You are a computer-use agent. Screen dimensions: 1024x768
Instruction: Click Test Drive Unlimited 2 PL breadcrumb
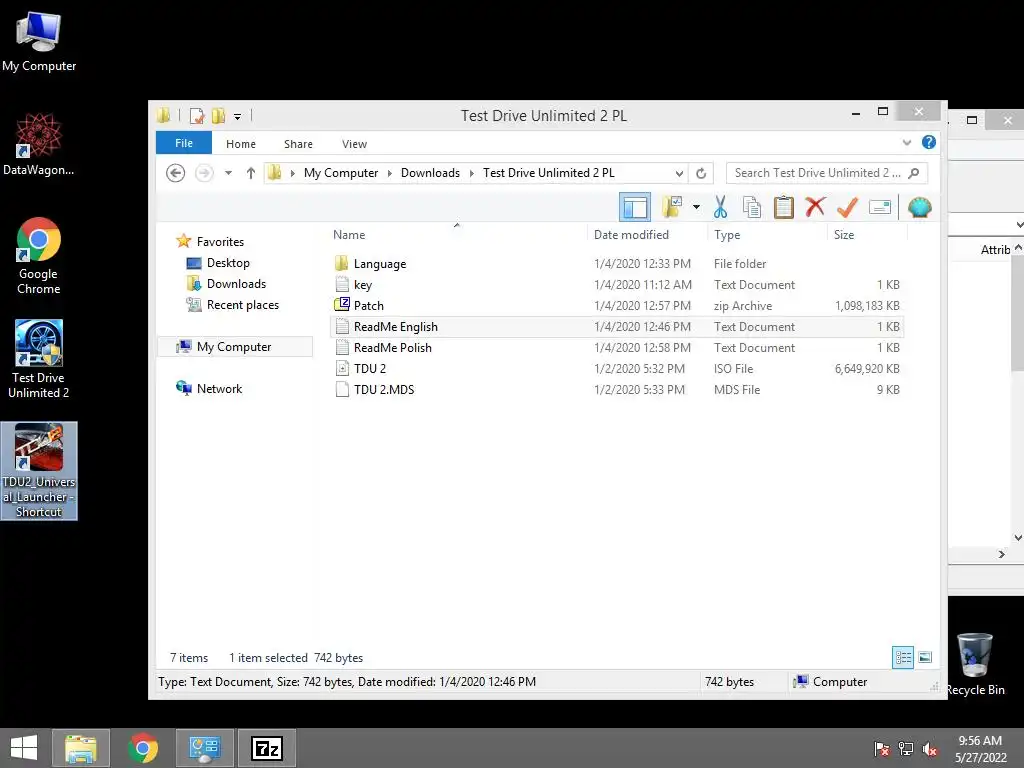tap(549, 173)
